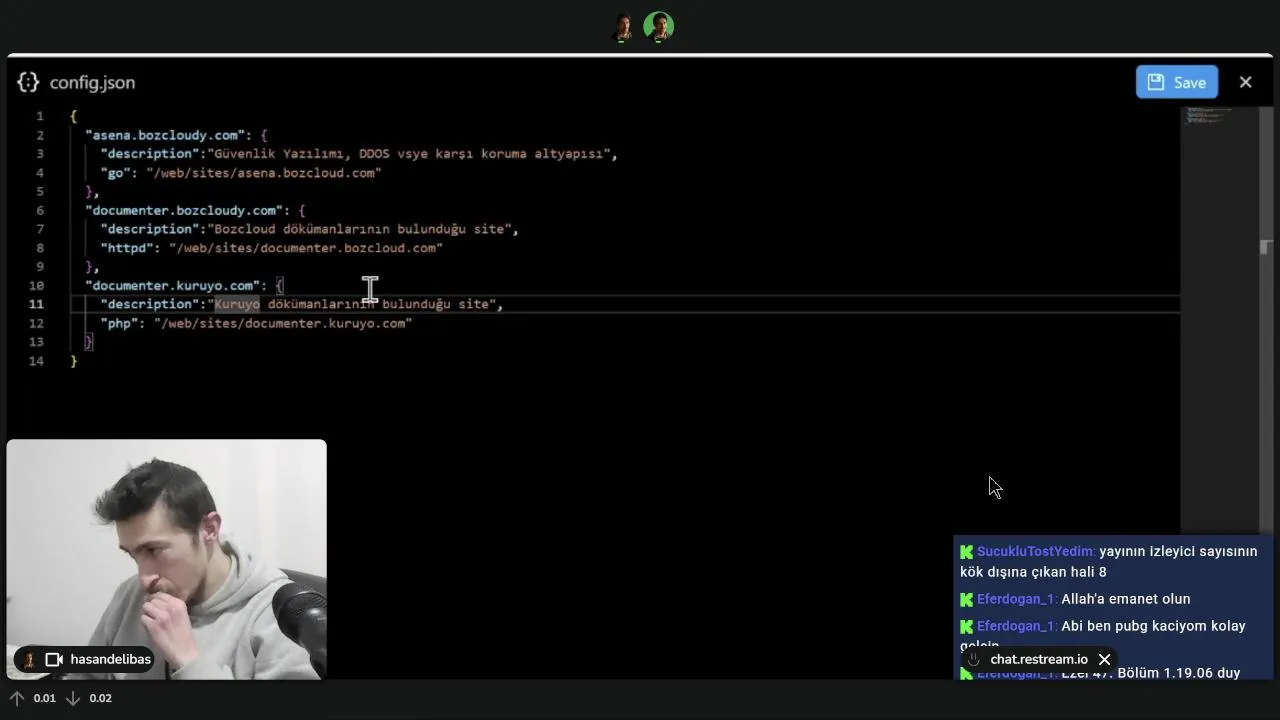The height and width of the screenshot is (720, 1280).
Task: Click line number 1 in gutter
Action: click(x=40, y=116)
